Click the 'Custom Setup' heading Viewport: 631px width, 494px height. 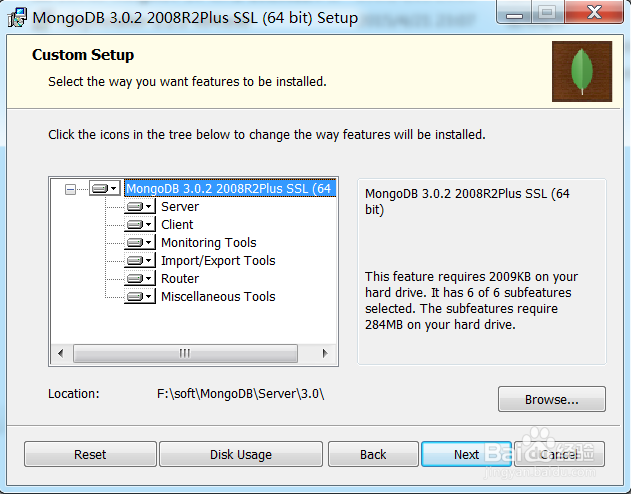[x=83, y=55]
